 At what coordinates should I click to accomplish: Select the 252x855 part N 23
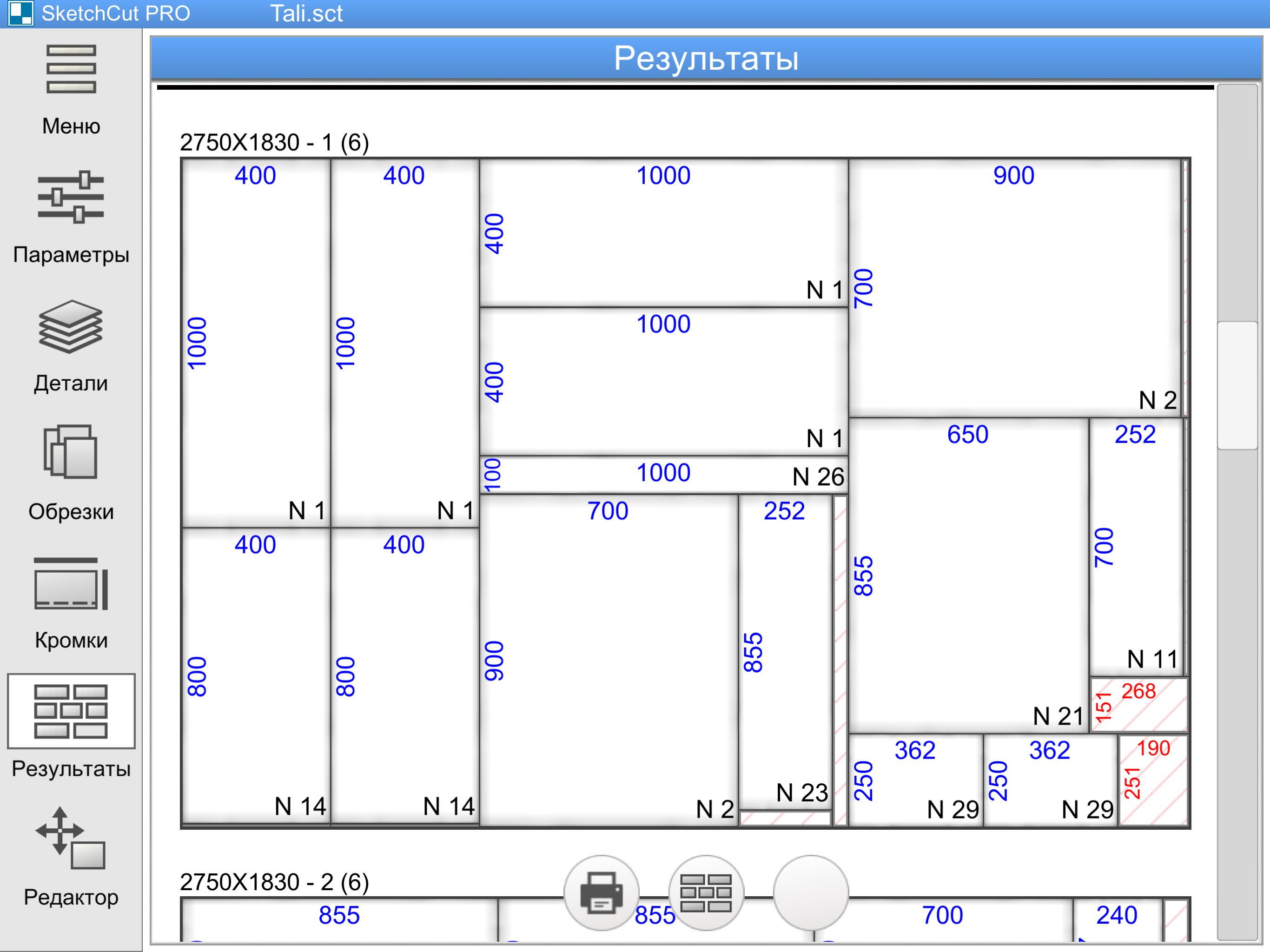point(785,652)
